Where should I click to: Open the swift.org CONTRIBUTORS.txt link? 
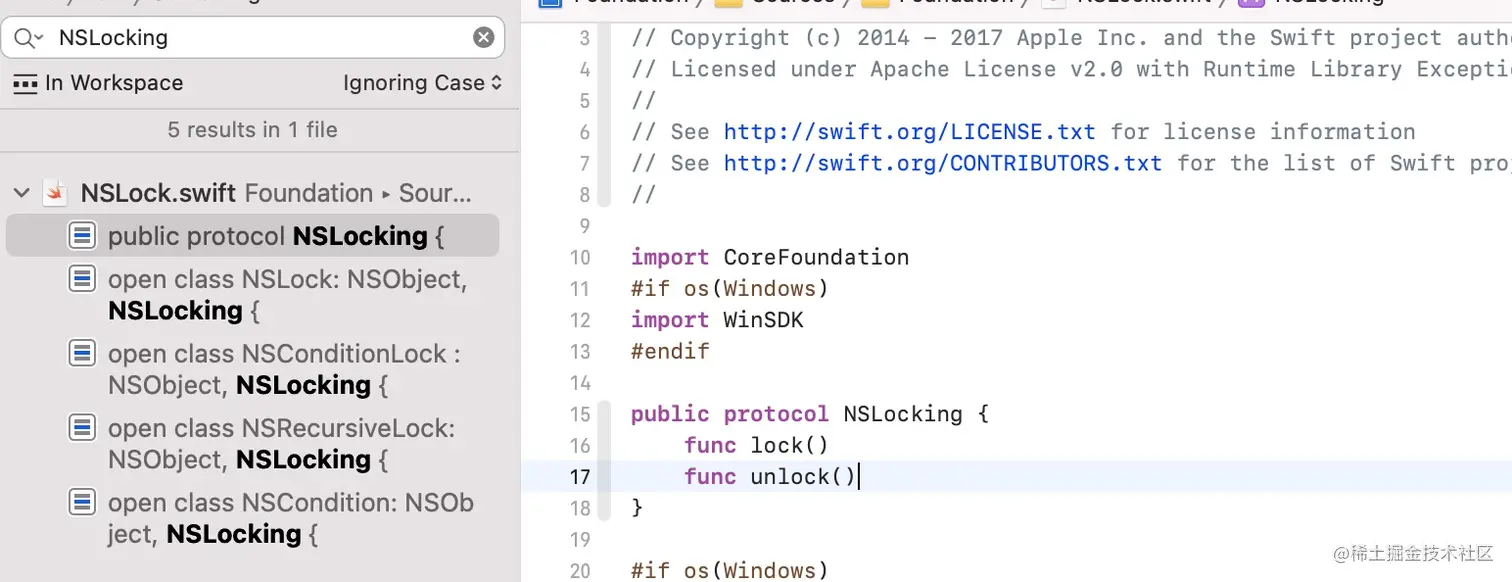pos(942,163)
